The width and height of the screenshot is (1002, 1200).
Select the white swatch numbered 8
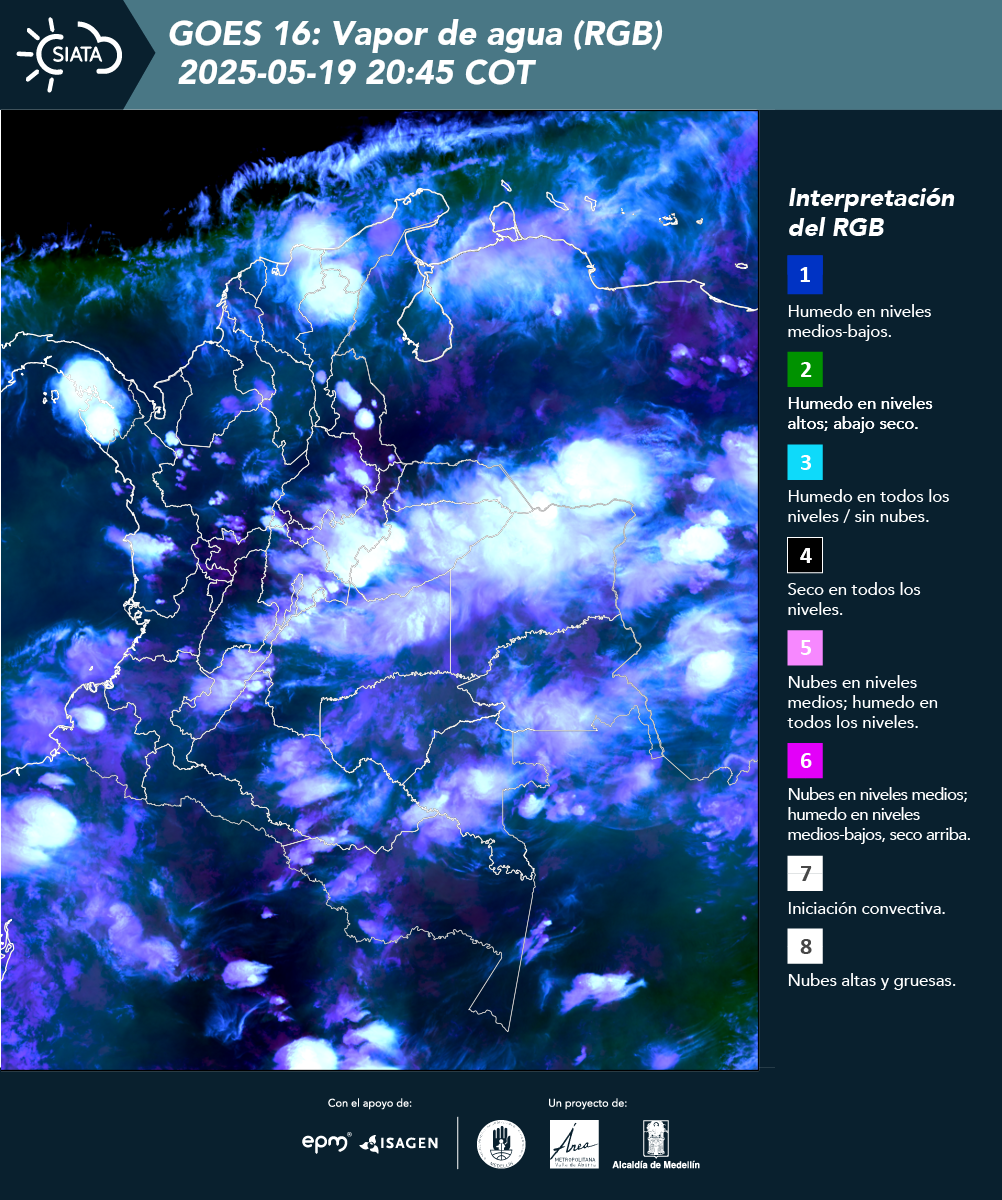[805, 946]
